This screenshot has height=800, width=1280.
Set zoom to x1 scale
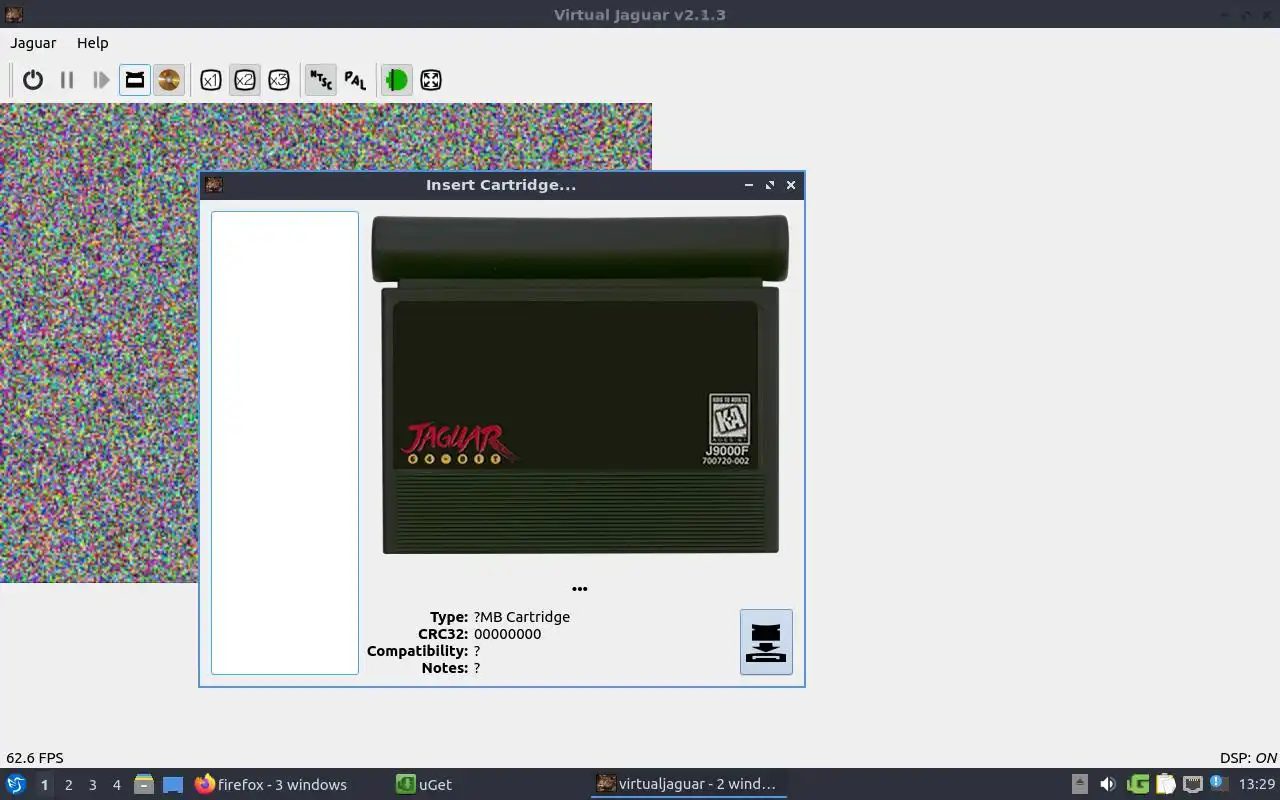pyautogui.click(x=210, y=80)
